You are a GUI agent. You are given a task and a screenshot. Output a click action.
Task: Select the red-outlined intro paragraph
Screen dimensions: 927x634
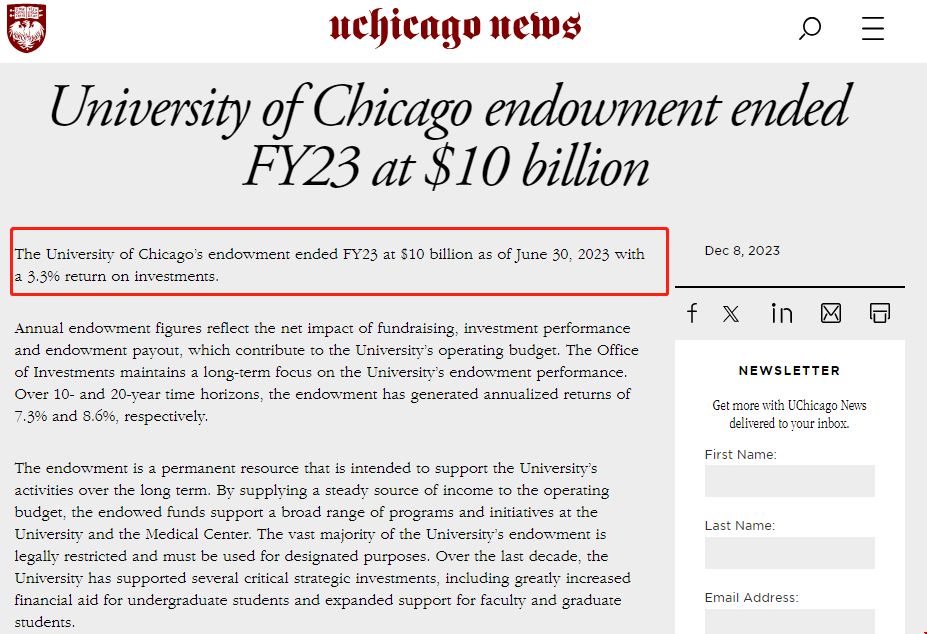point(330,265)
